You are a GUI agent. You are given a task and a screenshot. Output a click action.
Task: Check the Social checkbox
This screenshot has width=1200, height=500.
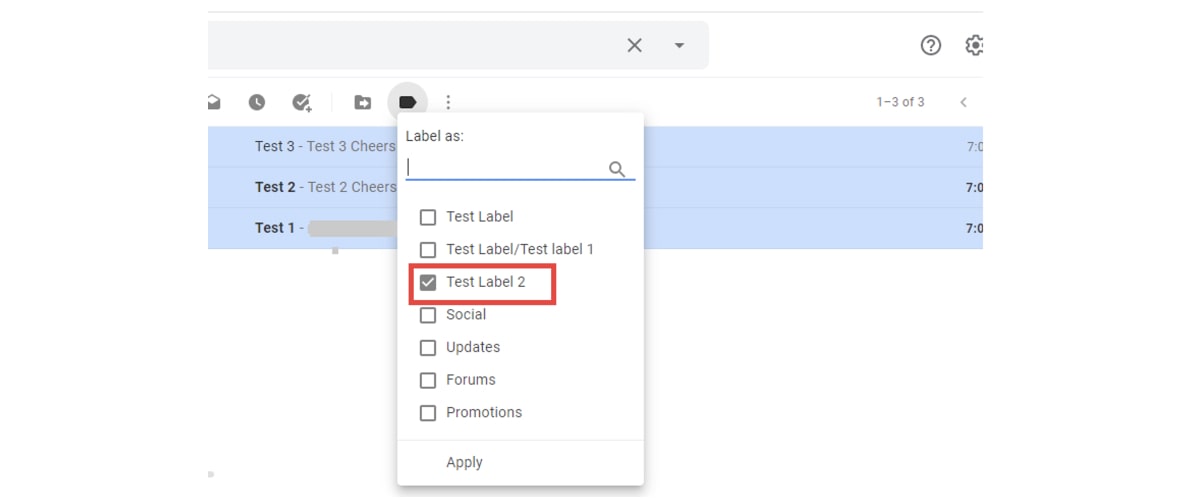(428, 315)
